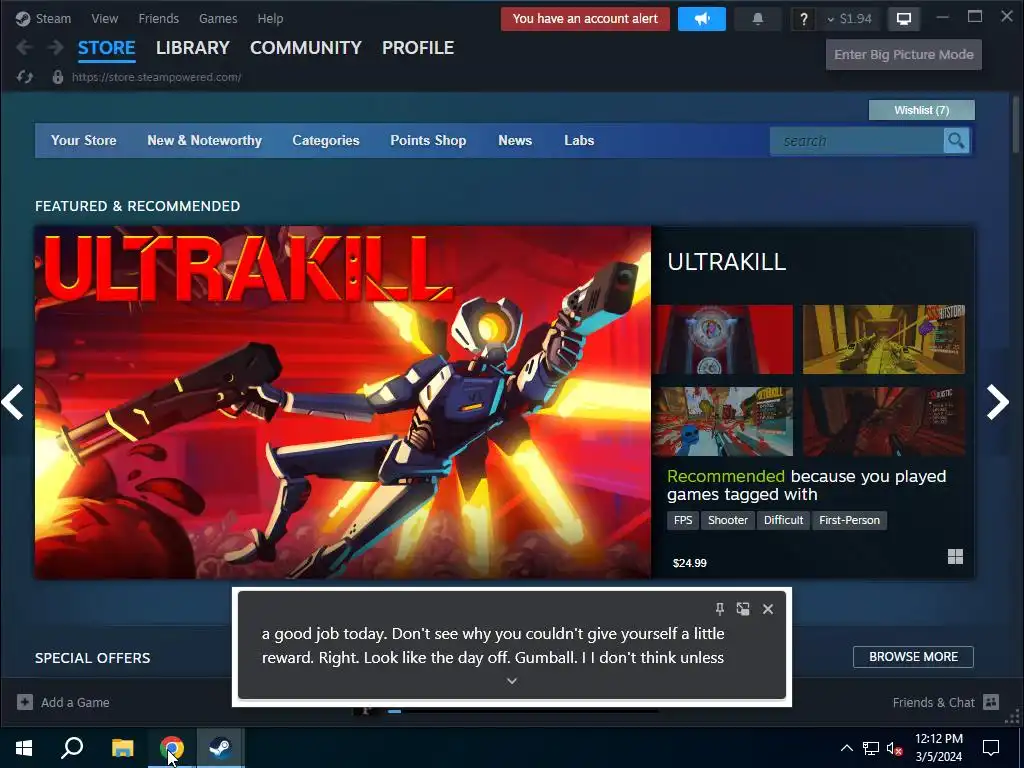Open the Friends menu
The image size is (1024, 768).
tap(159, 19)
